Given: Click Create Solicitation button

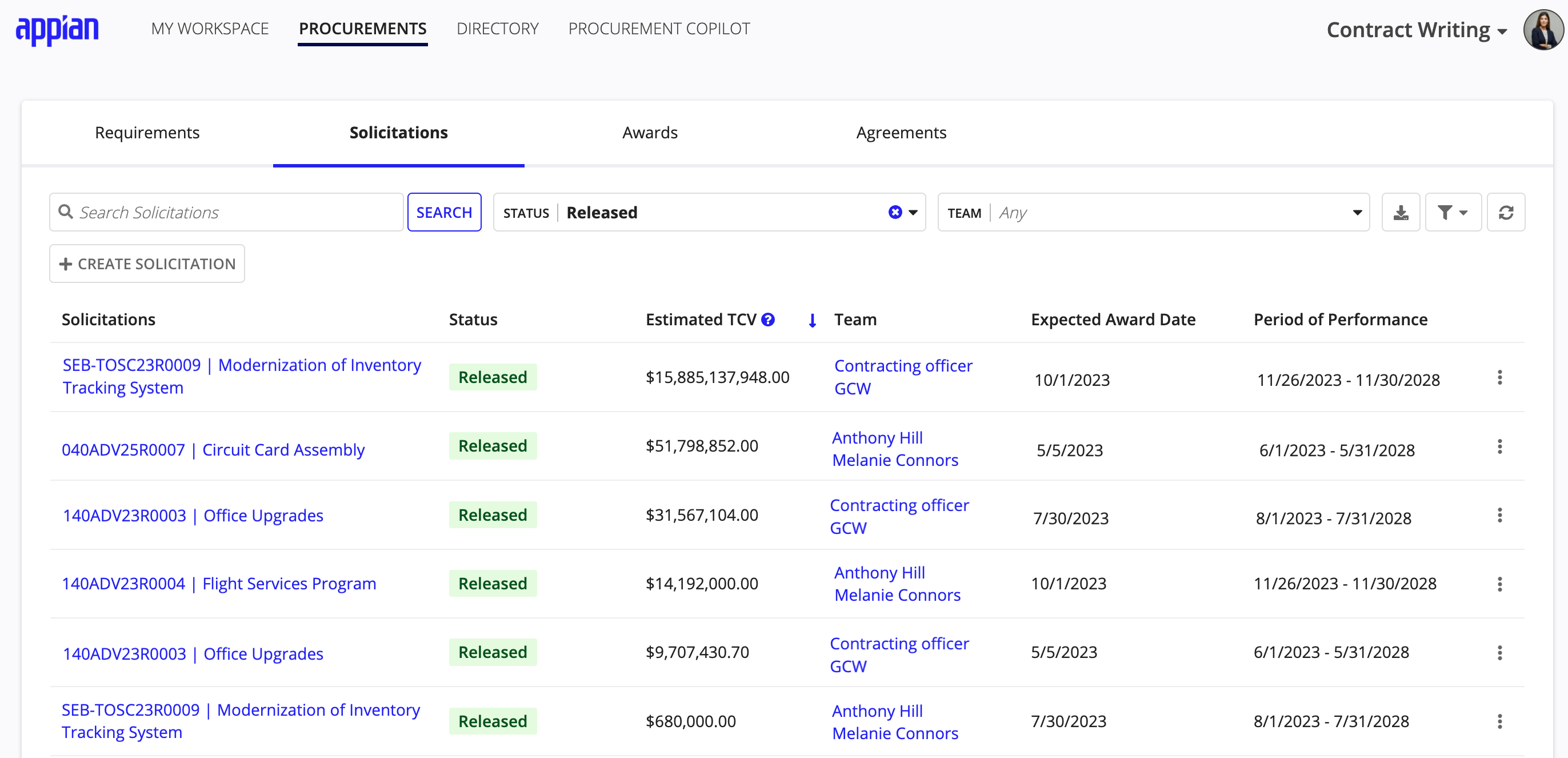Looking at the screenshot, I should [x=147, y=264].
